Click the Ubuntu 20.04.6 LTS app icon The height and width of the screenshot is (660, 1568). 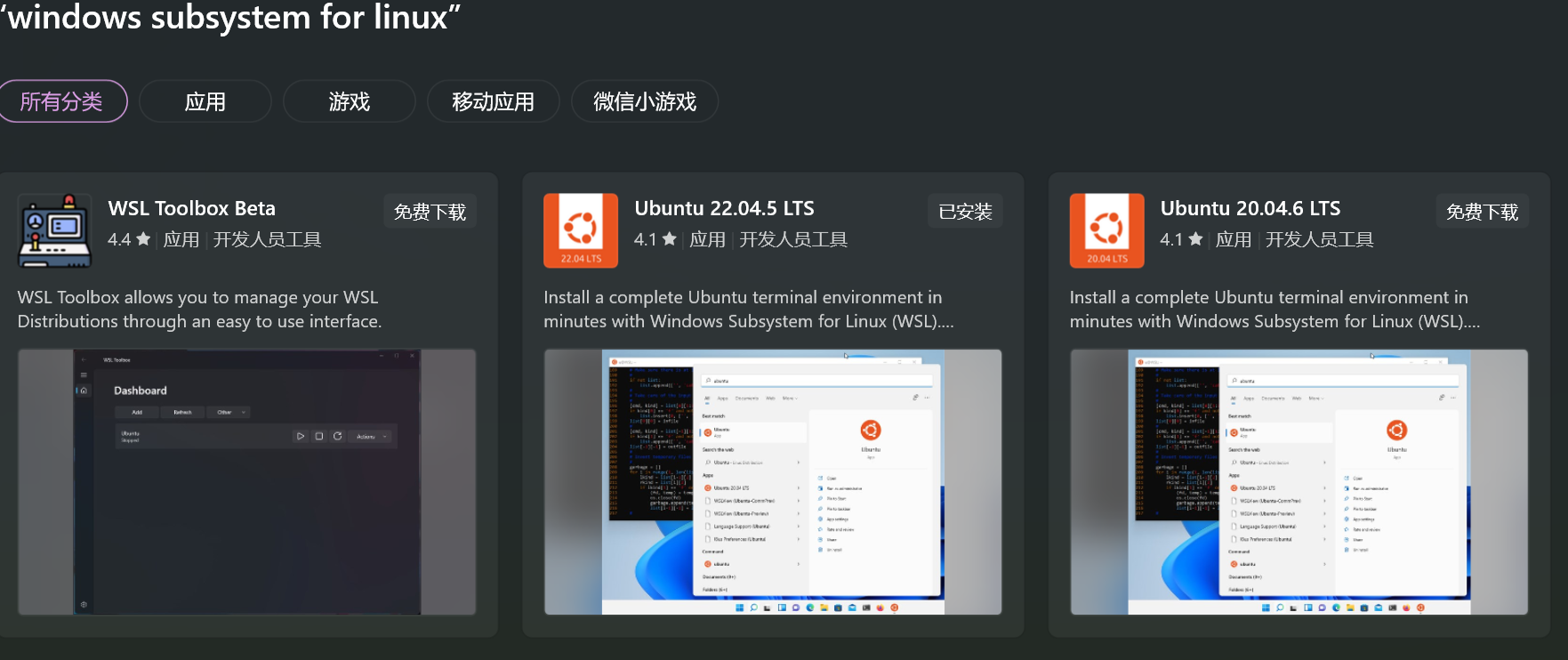[1107, 230]
